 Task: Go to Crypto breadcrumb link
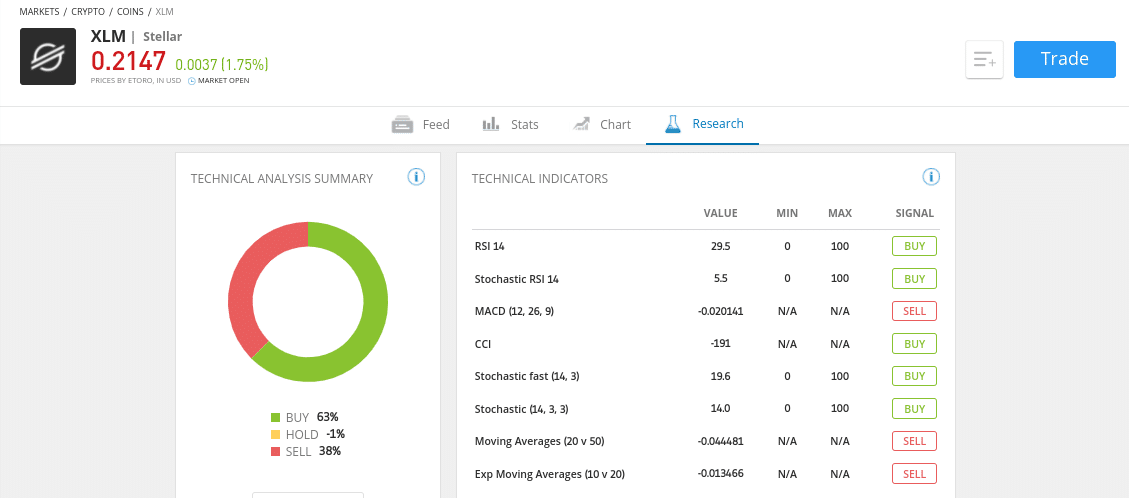(x=88, y=12)
